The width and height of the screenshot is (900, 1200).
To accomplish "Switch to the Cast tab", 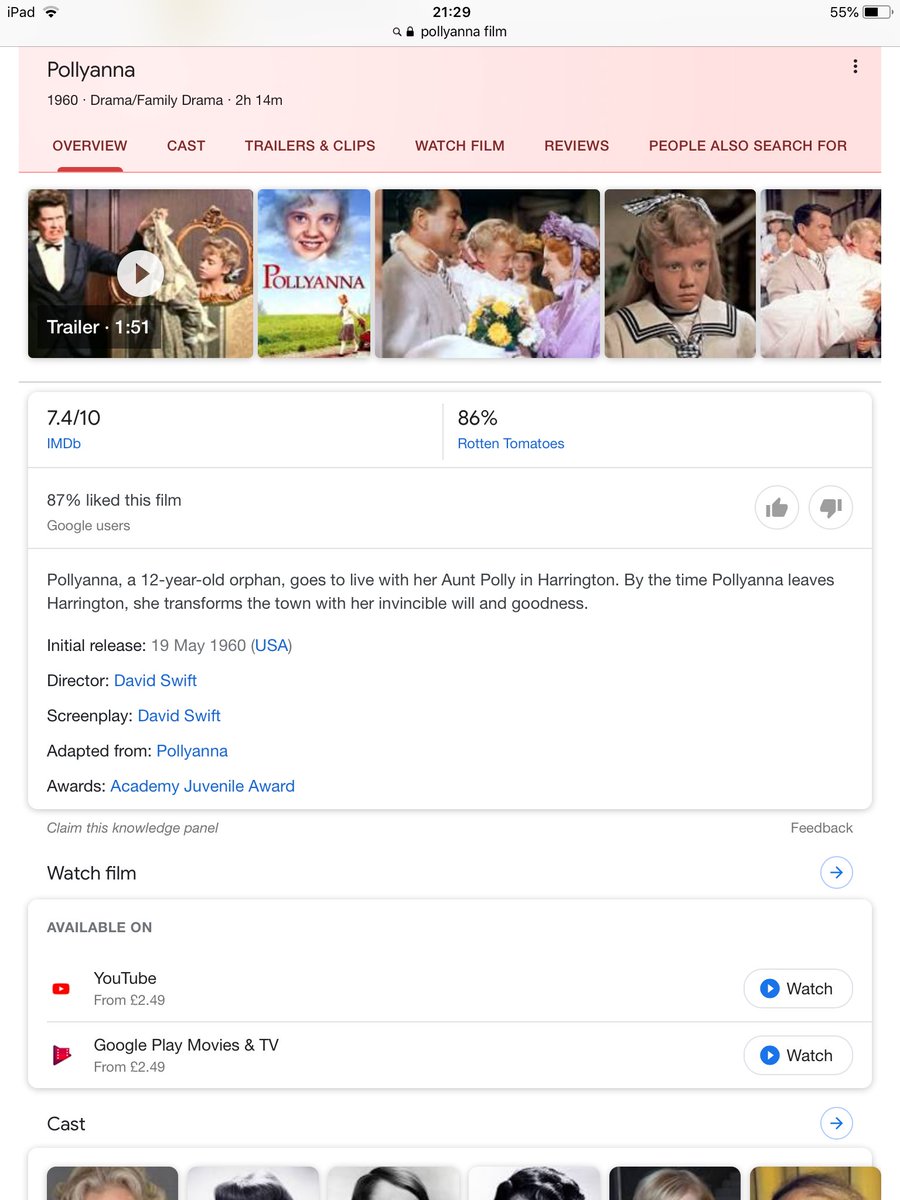I will [x=186, y=146].
